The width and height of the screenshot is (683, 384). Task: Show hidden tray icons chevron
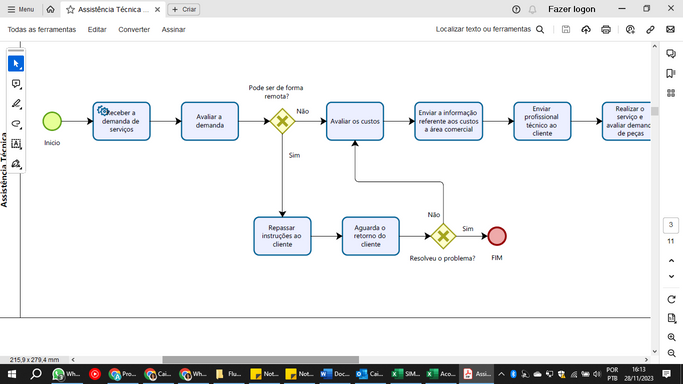pyautogui.click(x=501, y=374)
